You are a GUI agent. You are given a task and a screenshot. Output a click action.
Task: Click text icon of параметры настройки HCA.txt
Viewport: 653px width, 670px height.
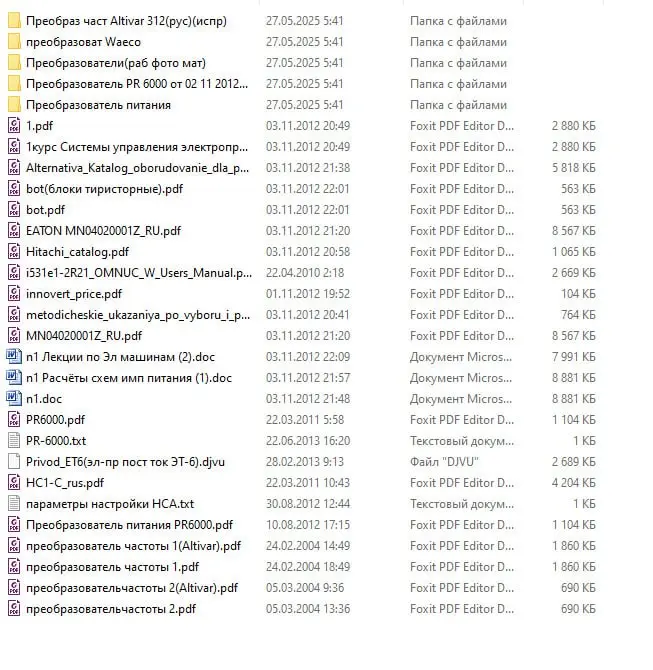click(14, 503)
